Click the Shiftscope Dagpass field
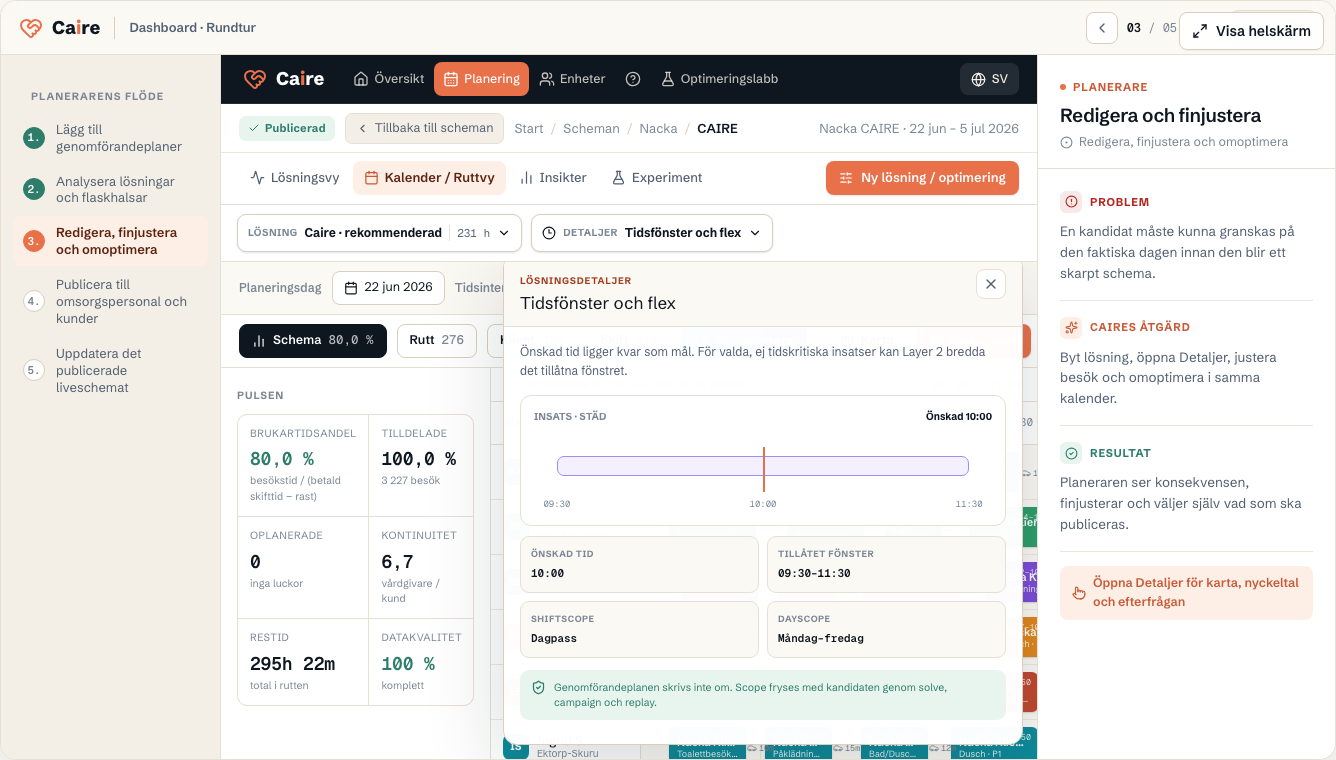Screen dimensions: 1336x760 [x=639, y=629]
